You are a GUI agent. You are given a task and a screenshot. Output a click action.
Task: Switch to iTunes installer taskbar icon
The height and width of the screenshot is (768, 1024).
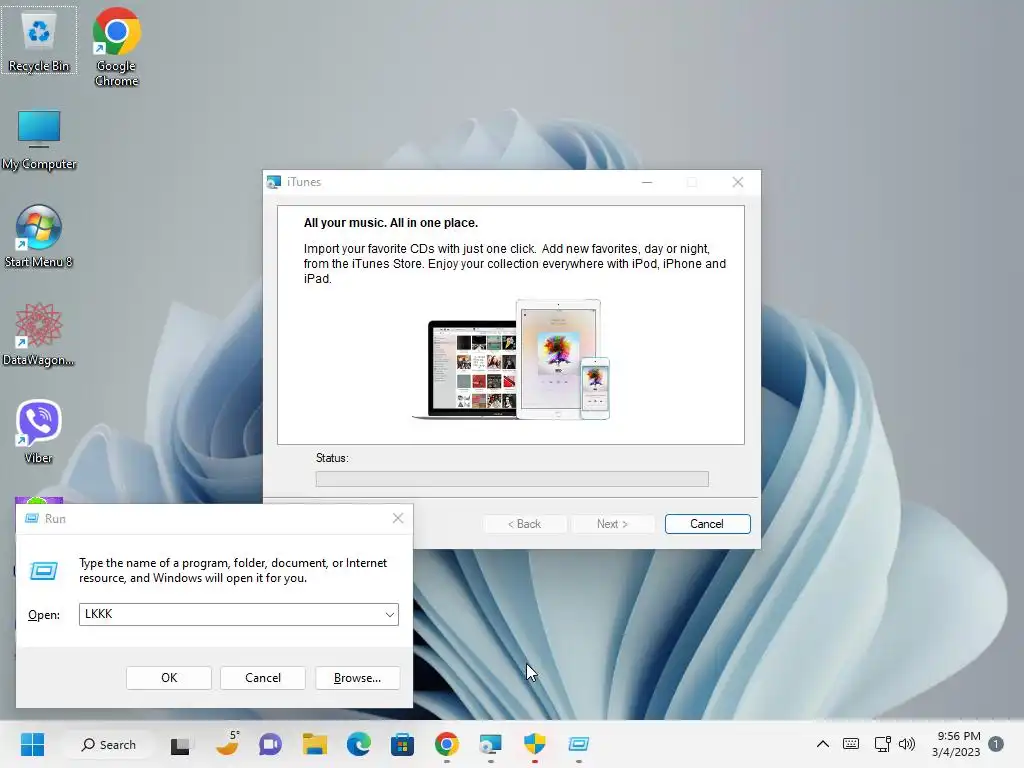(x=490, y=744)
